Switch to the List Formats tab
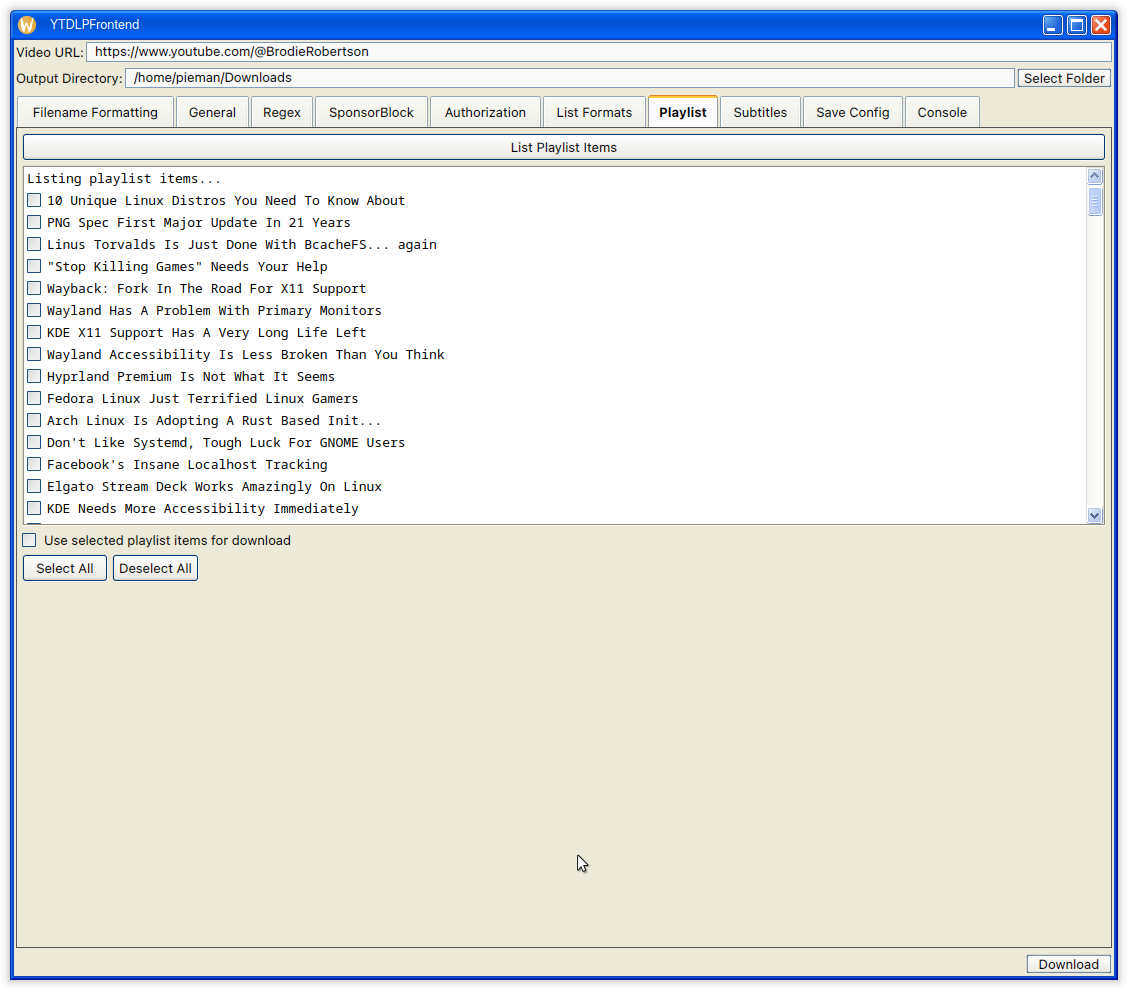Screen dimensions: 1128x990 pos(594,112)
